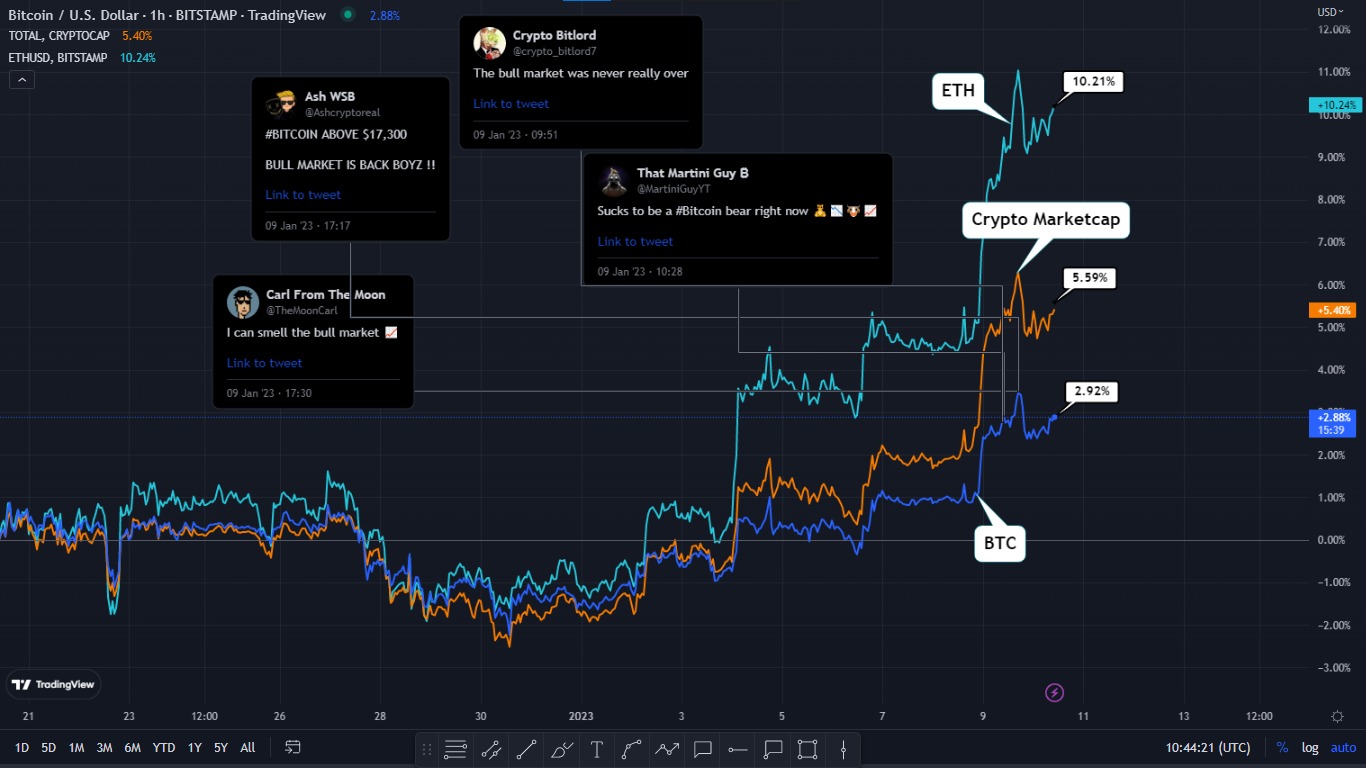Click the TradingView logo
The height and width of the screenshot is (768, 1366).
pos(53,684)
